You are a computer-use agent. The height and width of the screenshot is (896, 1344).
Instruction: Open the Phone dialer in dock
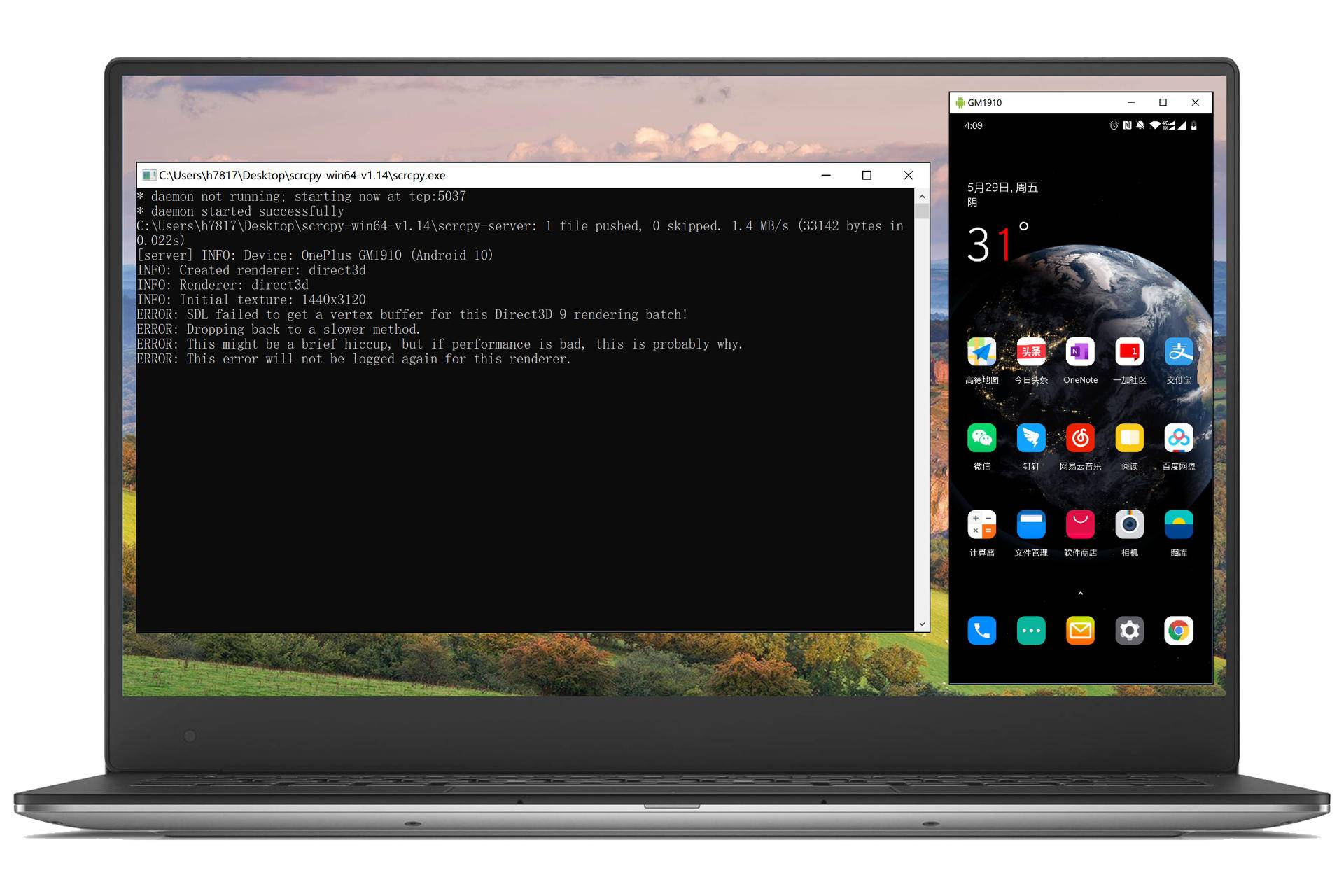coord(981,631)
